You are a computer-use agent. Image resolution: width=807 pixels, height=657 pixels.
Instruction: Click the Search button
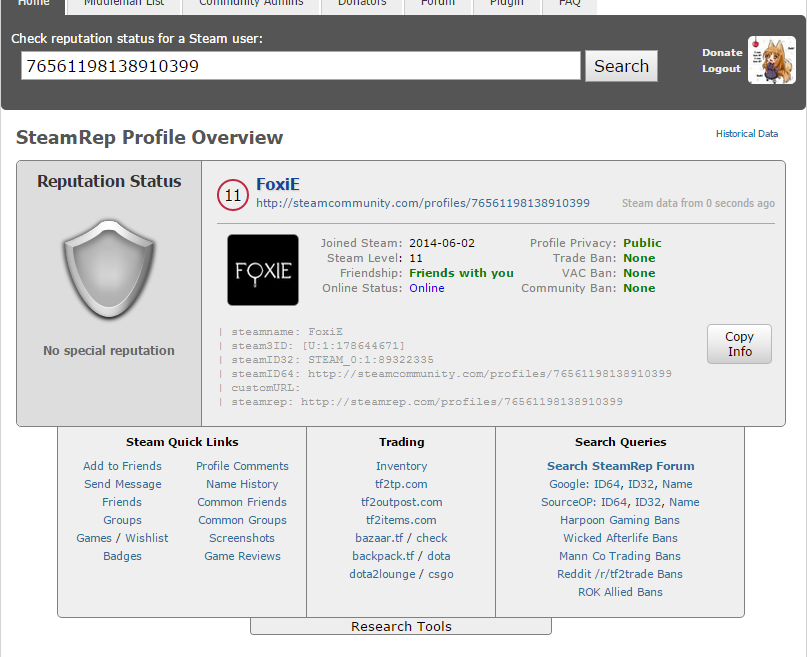point(621,66)
